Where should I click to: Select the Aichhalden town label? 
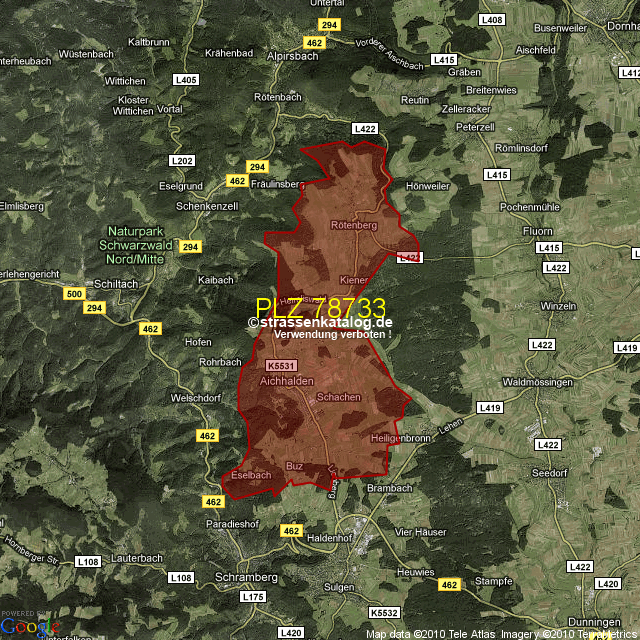[287, 382]
